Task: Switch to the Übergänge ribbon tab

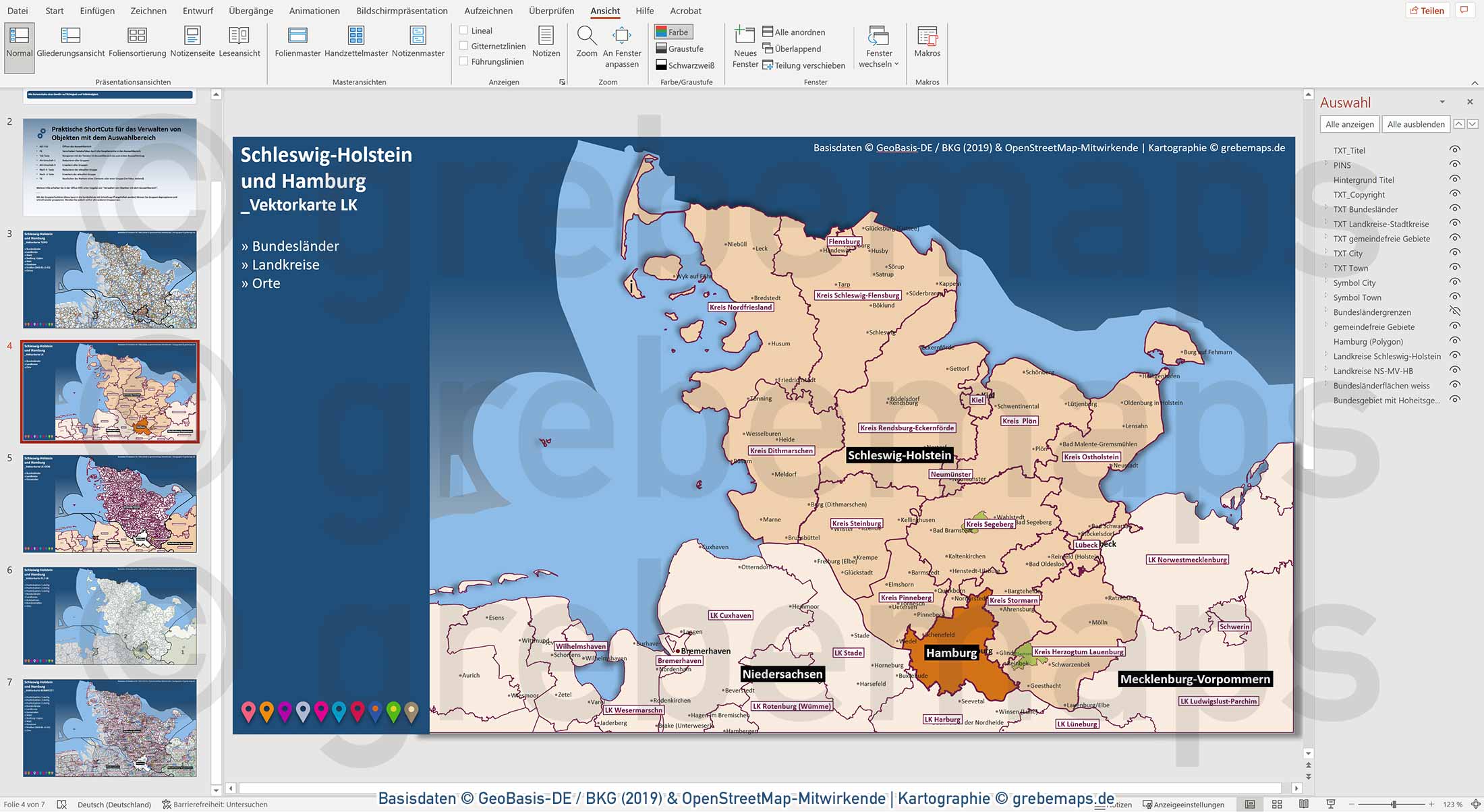Action: [250, 11]
